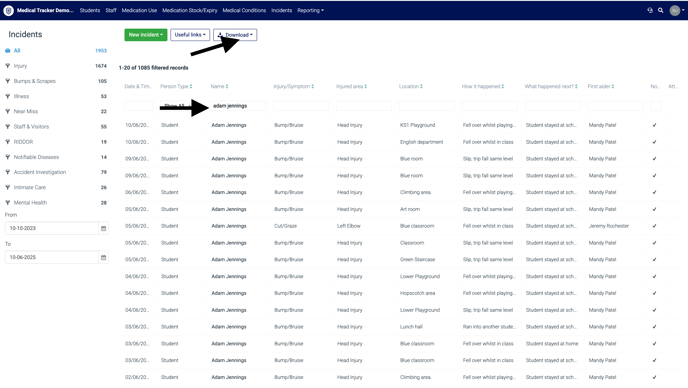Screen dimensions: 688x388
Task: Click the To date field 10-06-2025
Action: (x=52, y=257)
